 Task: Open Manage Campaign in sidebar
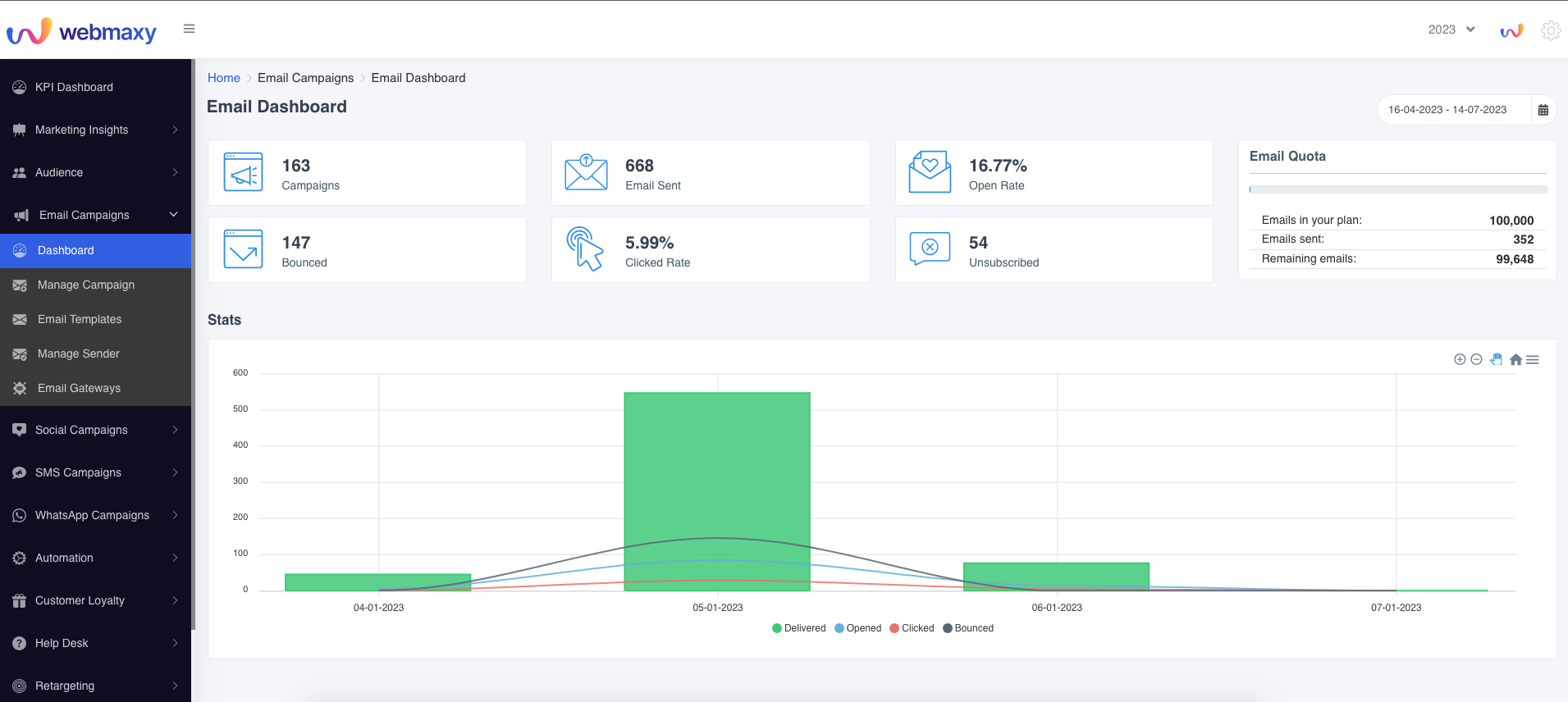(x=86, y=285)
